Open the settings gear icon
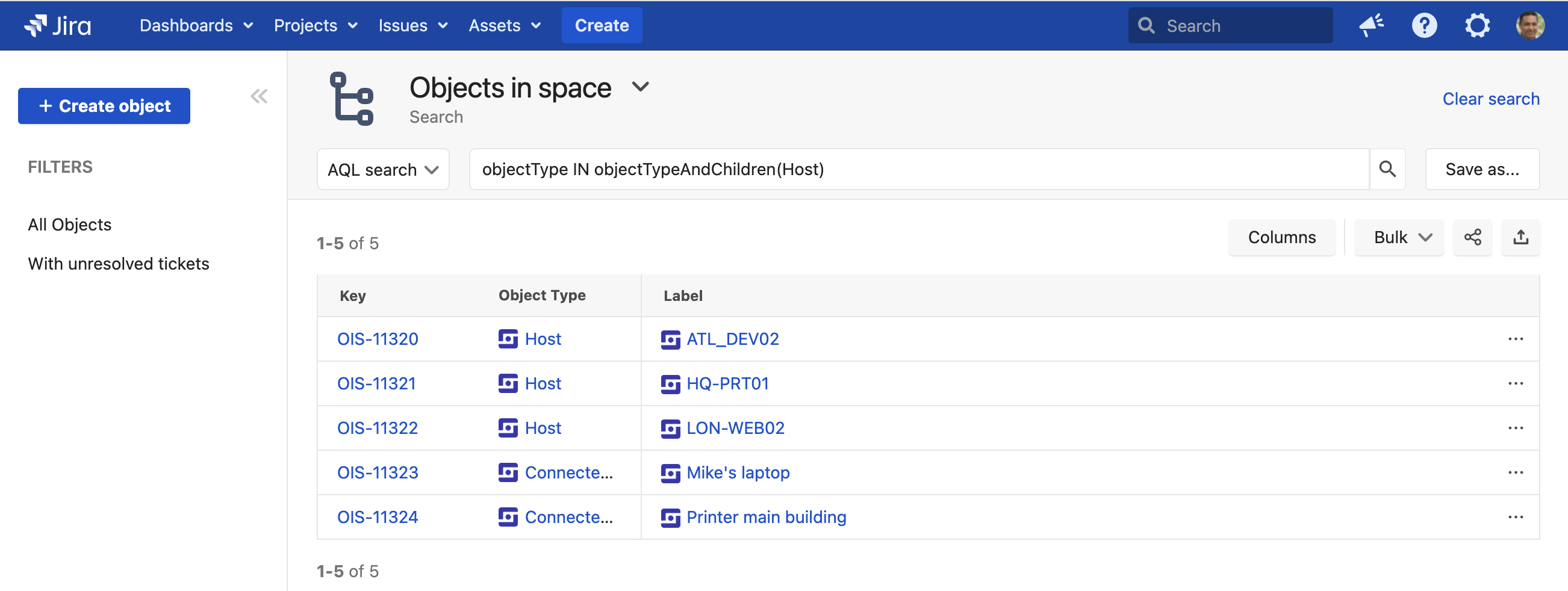 pos(1476,25)
